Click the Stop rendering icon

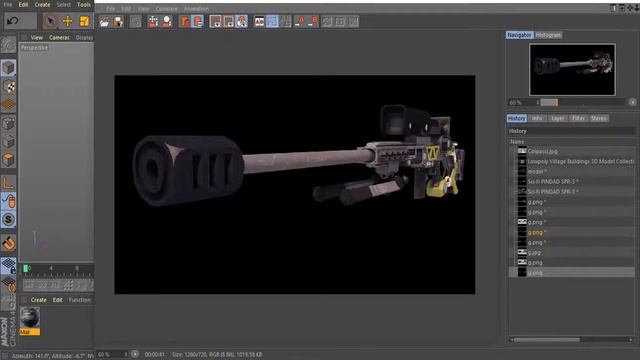[136, 22]
